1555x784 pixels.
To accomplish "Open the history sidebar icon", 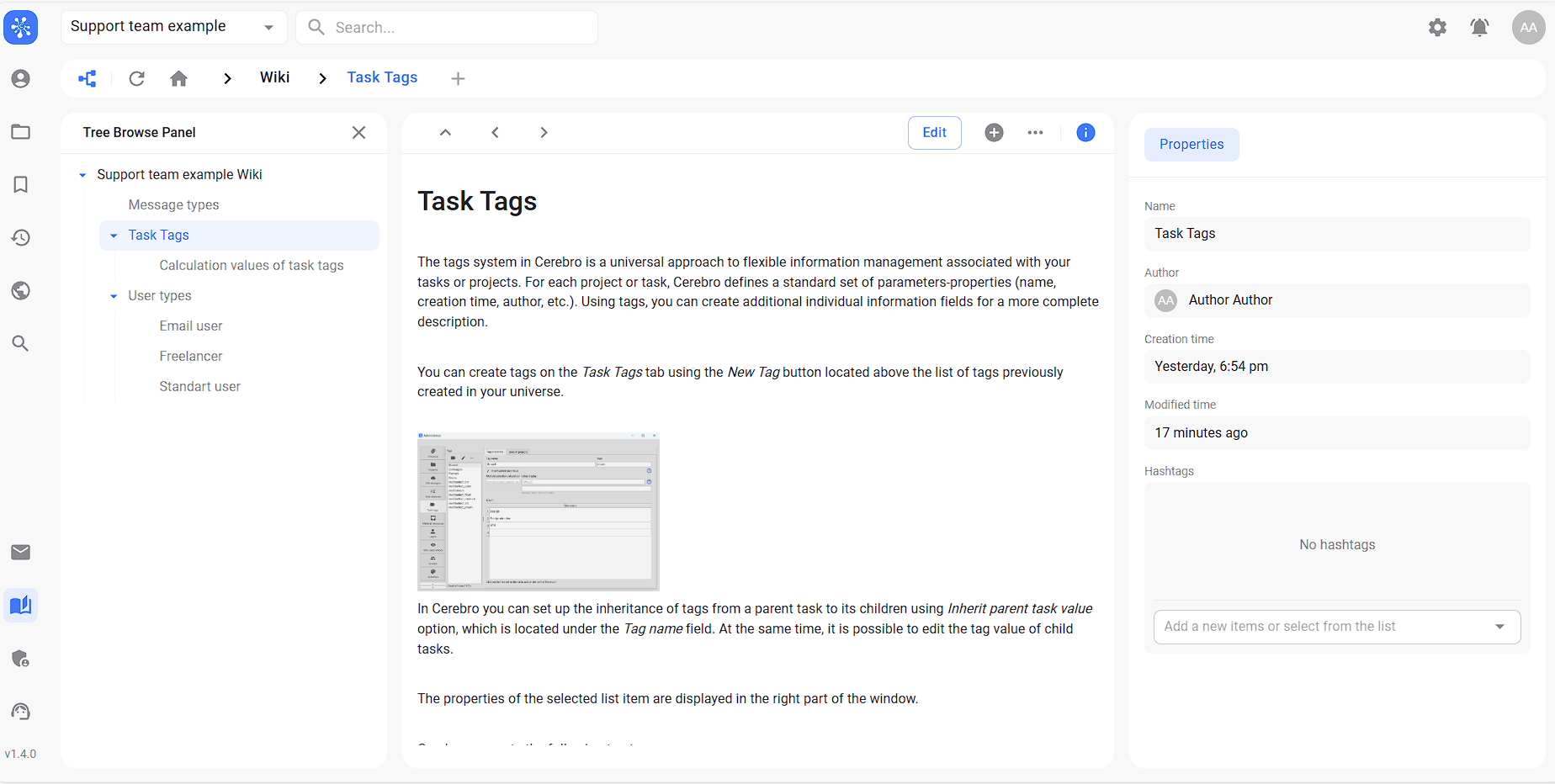I will click(x=21, y=238).
